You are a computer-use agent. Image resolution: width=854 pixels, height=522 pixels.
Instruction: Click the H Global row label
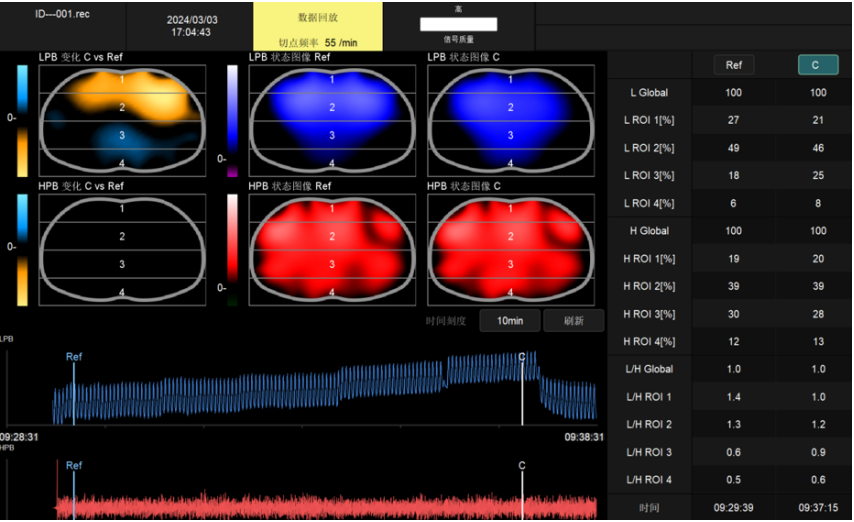pyautogui.click(x=649, y=231)
